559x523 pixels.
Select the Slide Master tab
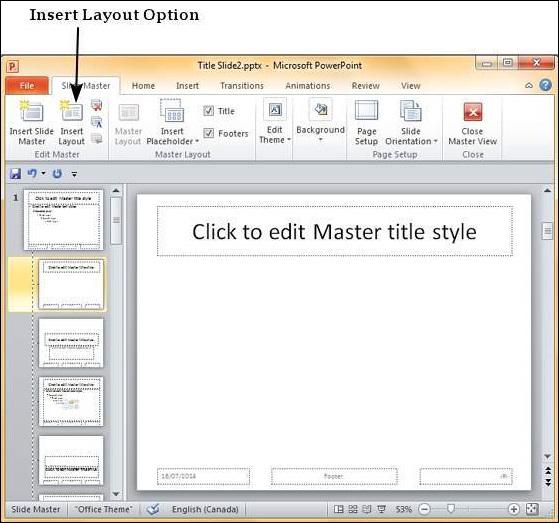pos(86,86)
